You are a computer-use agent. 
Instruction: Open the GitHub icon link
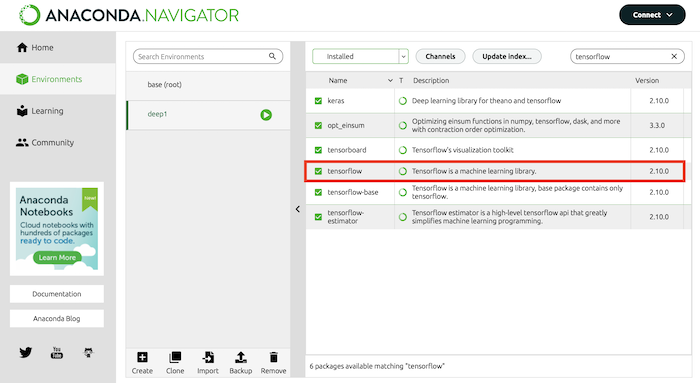coord(88,353)
